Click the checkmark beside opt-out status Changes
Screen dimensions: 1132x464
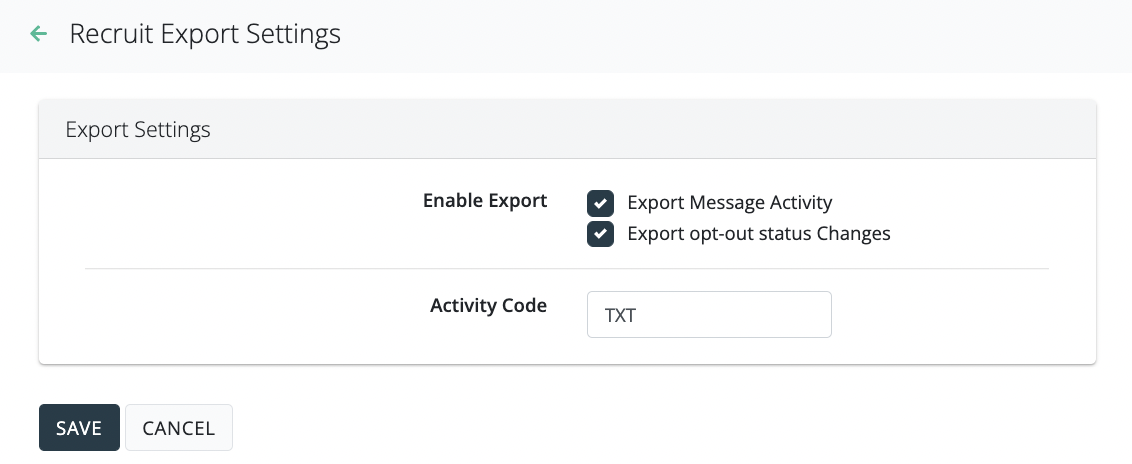pos(600,234)
